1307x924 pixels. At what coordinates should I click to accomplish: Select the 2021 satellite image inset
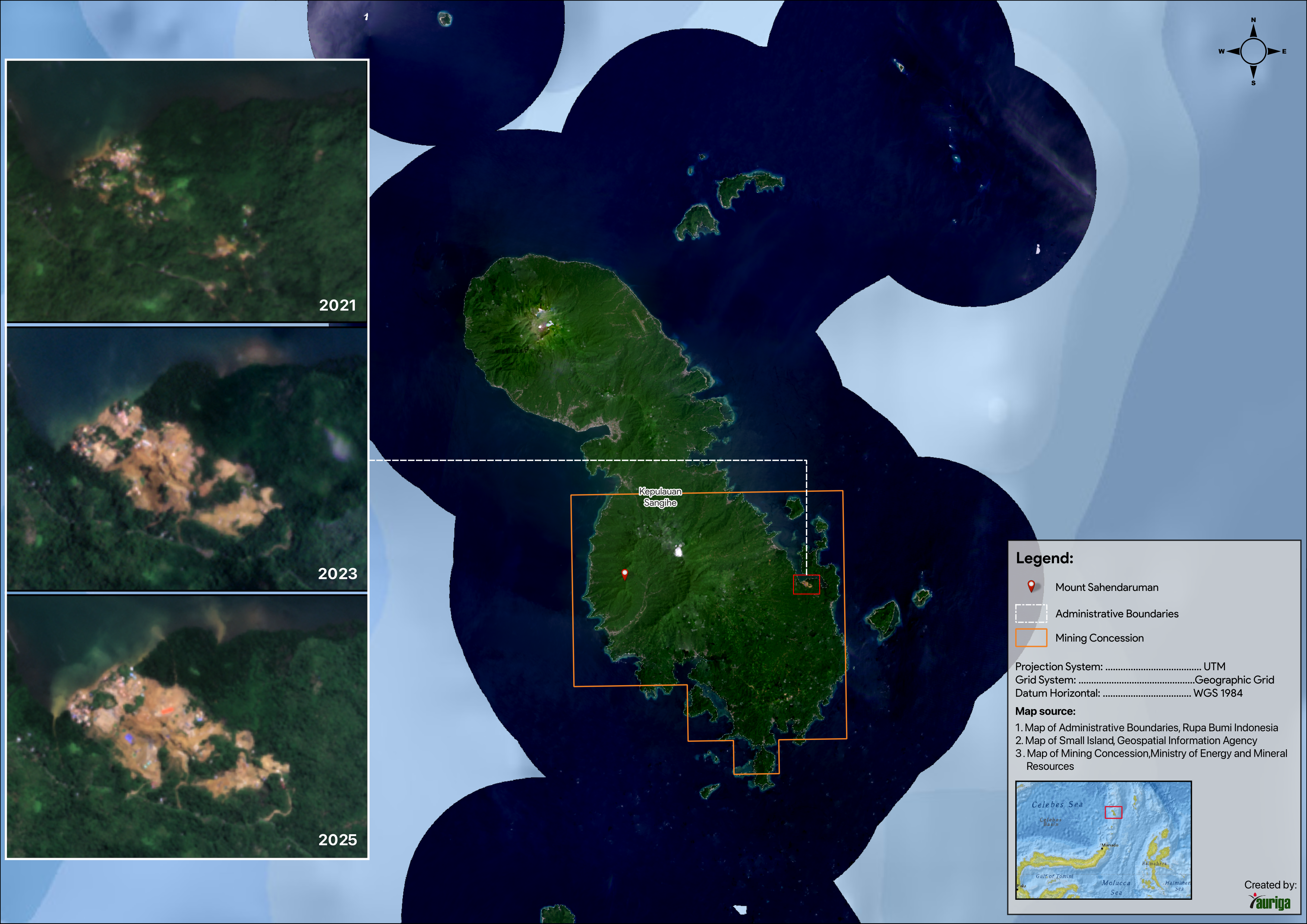[187, 191]
